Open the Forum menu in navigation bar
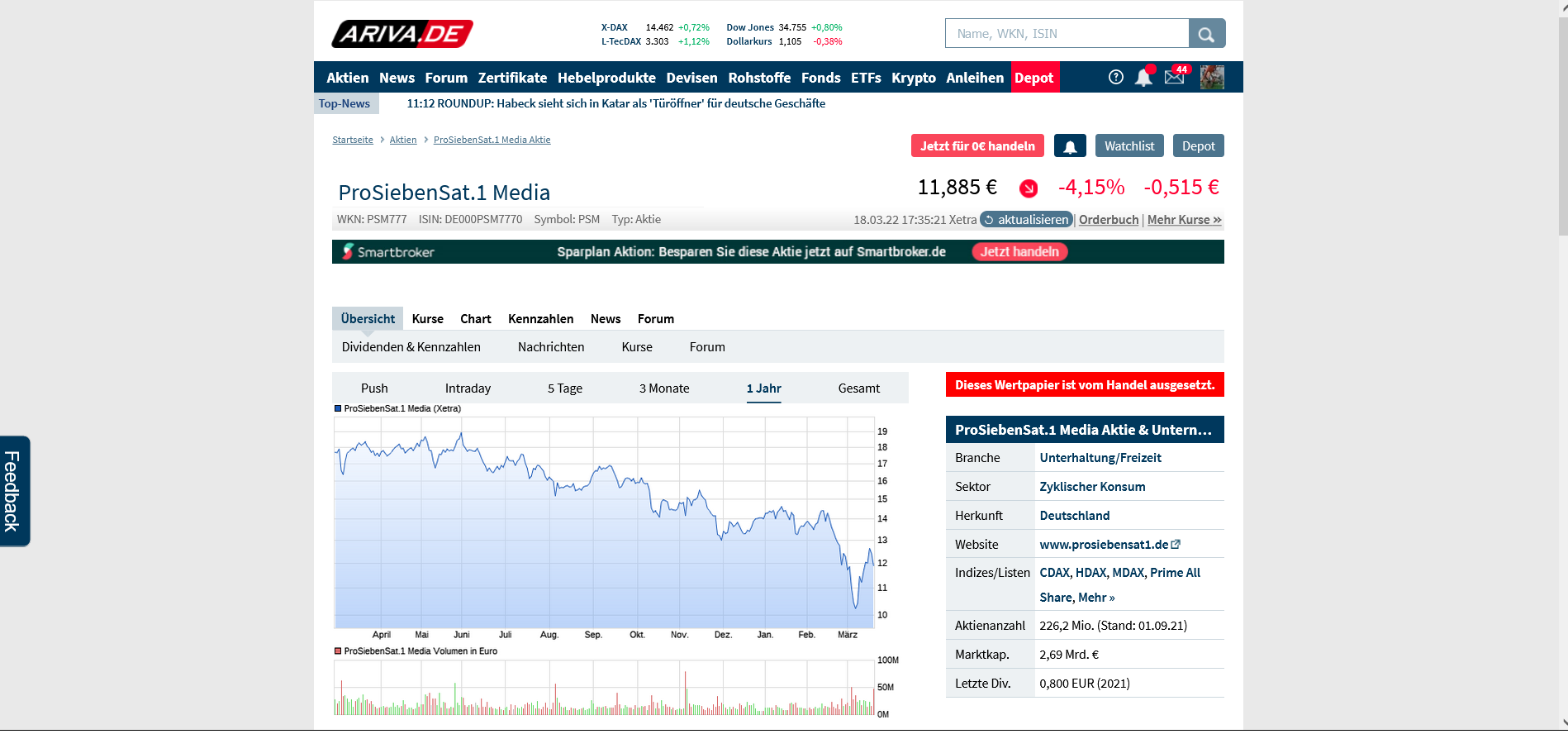This screenshot has height=734, width=1568. click(446, 78)
